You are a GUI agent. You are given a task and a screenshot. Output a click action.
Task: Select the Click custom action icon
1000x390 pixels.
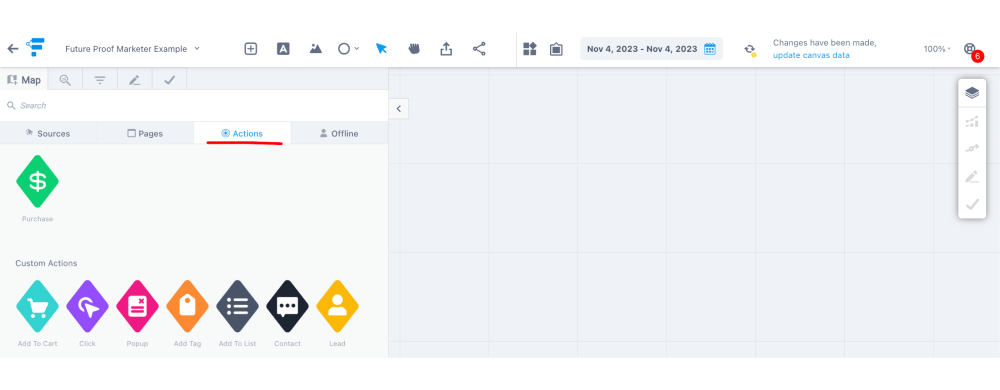click(87, 307)
